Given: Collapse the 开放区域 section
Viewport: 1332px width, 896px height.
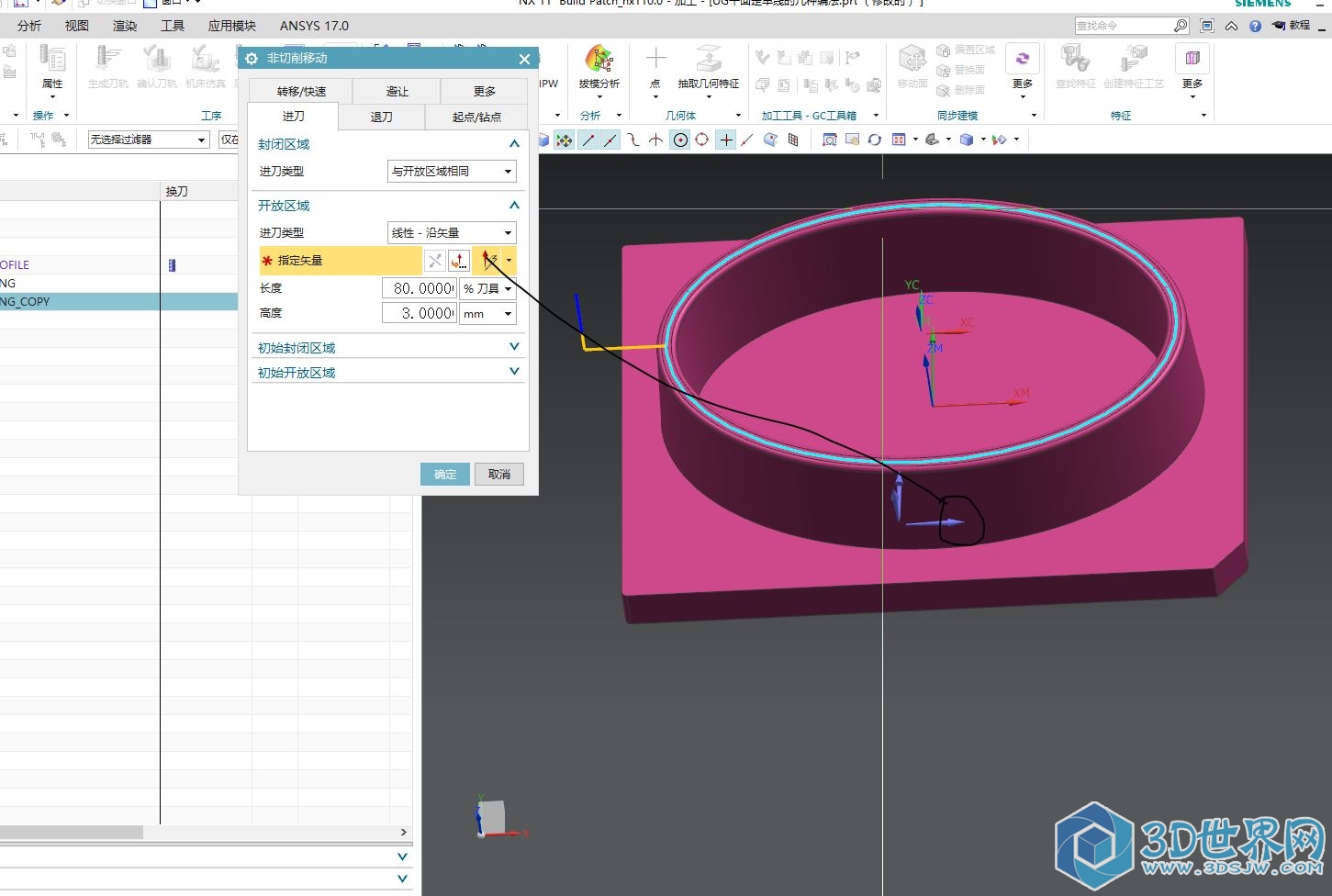Looking at the screenshot, I should pos(514,206).
